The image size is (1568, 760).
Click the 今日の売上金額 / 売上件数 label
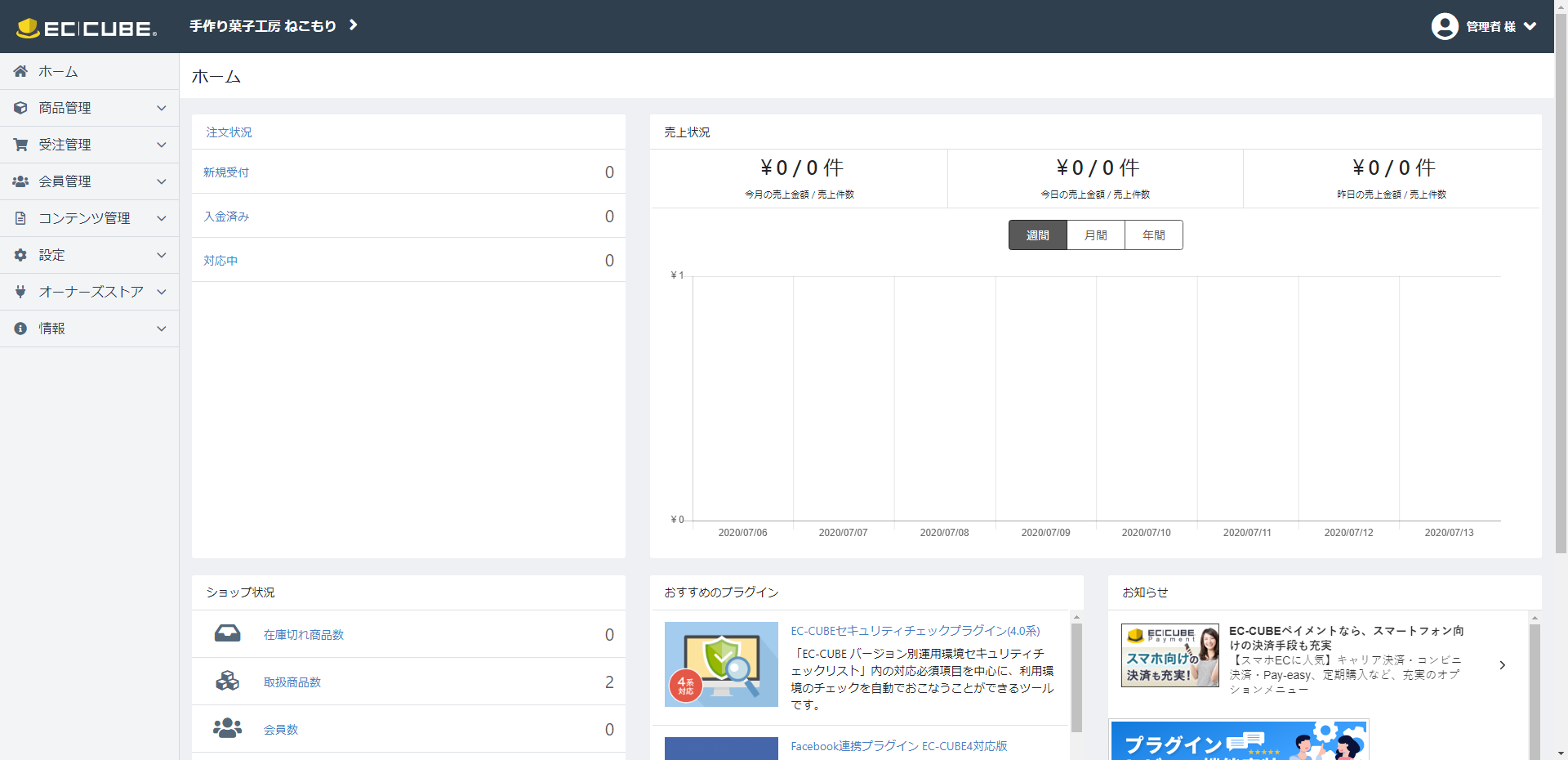pyautogui.click(x=1095, y=194)
